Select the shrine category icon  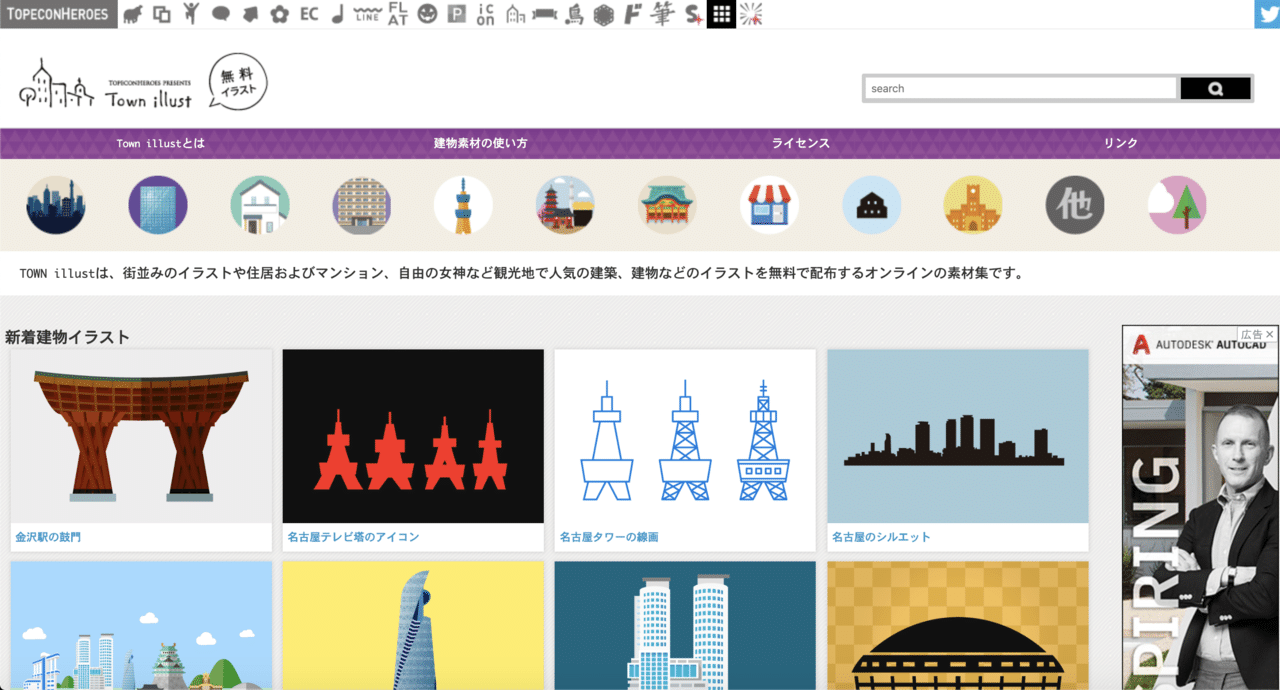667,205
